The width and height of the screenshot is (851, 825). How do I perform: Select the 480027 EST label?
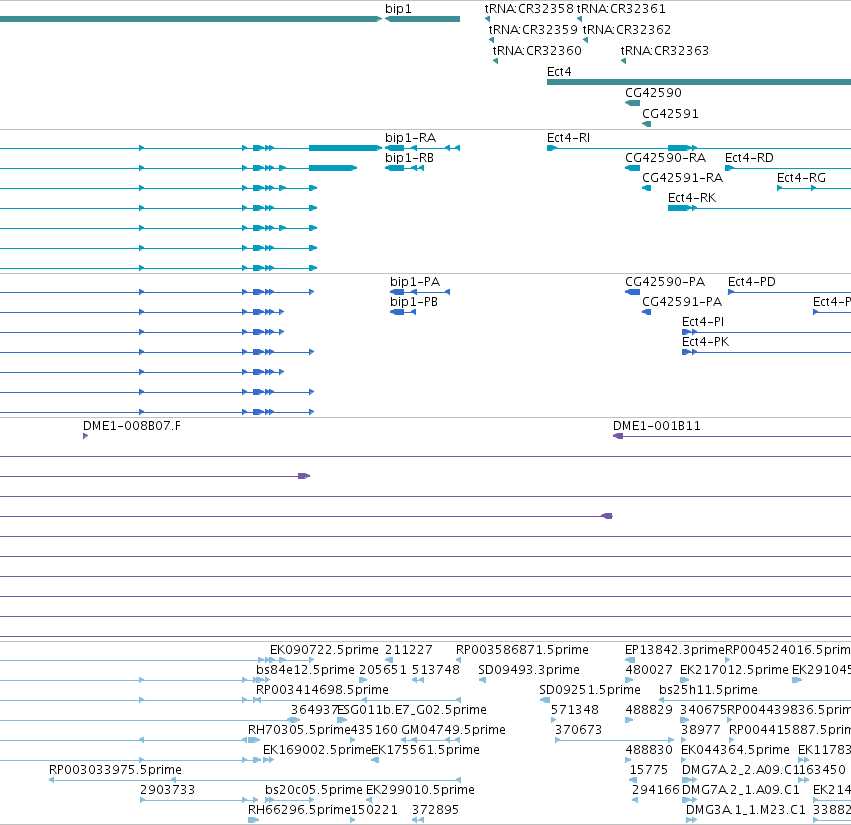[649, 670]
